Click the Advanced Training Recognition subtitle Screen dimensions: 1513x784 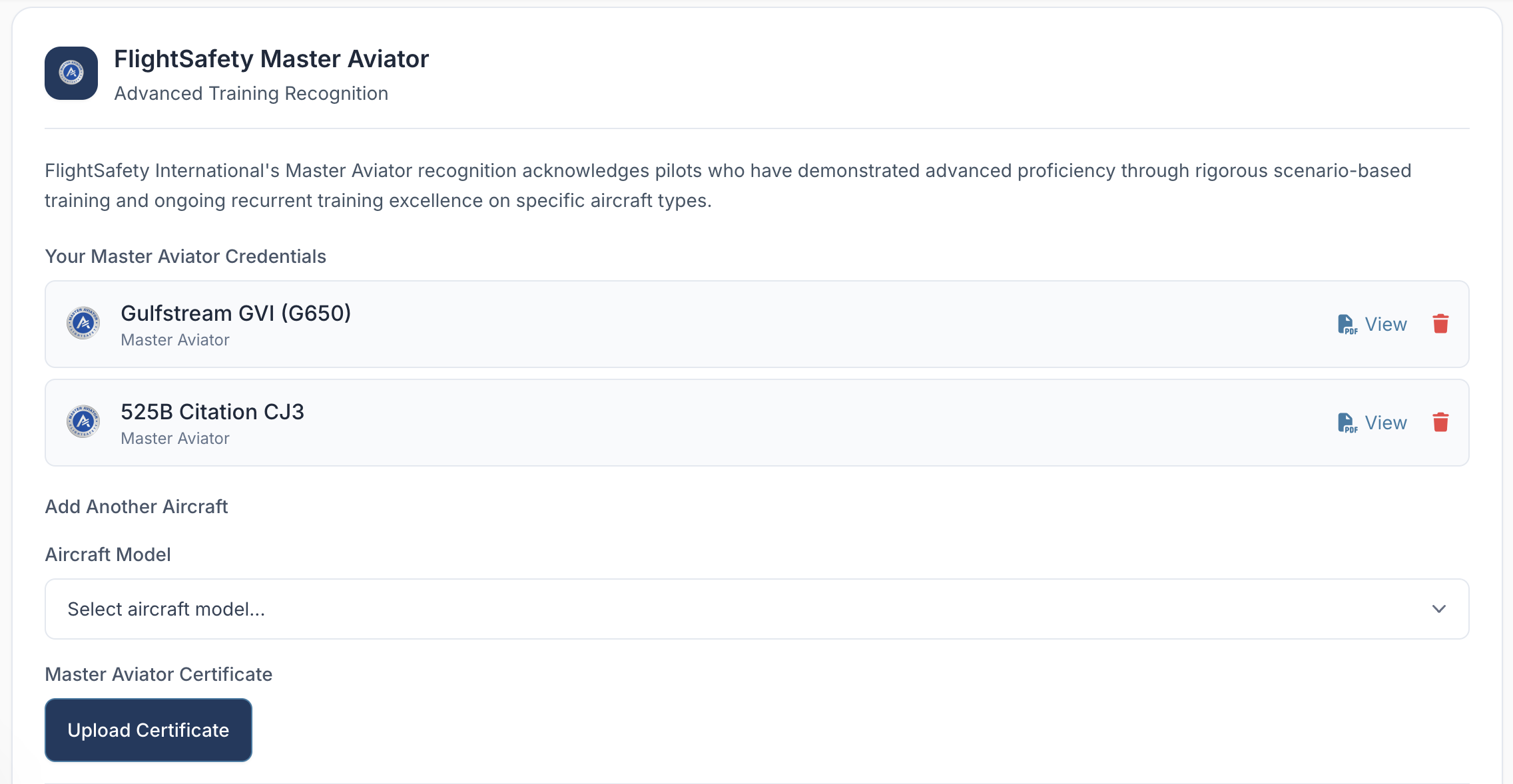[x=251, y=93]
